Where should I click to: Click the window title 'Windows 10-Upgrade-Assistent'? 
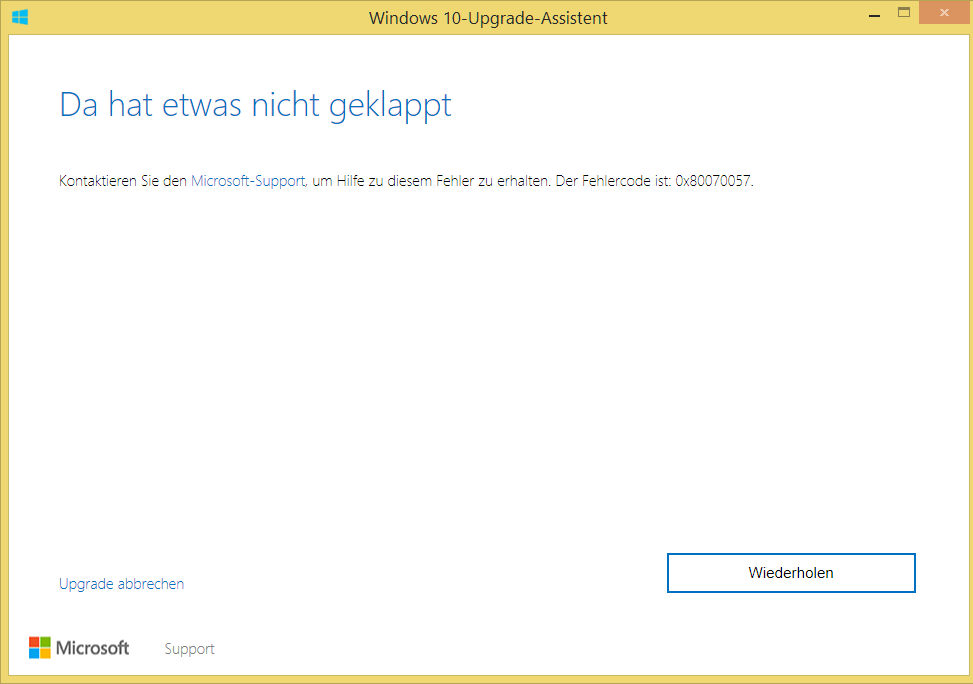[488, 18]
